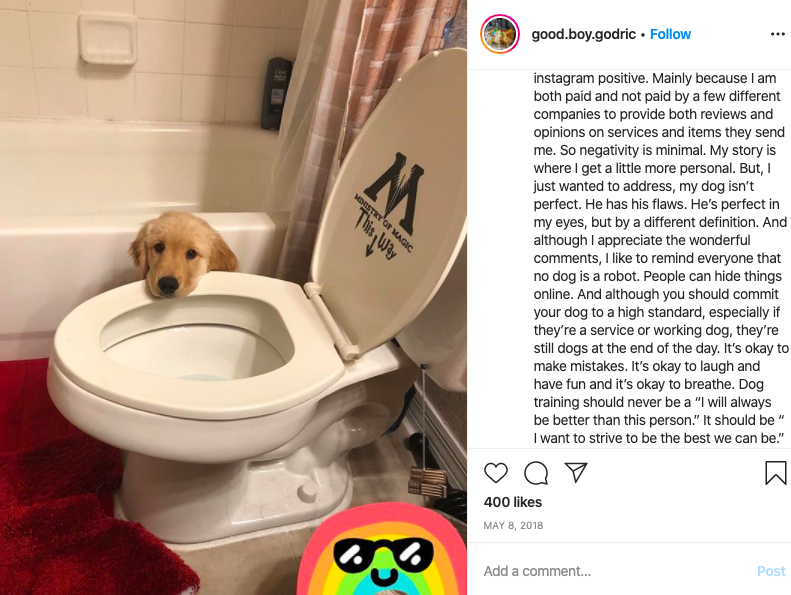The width and height of the screenshot is (791, 595).
Task: Click the shampoo bottle on the tub ledge
Action: coord(275,93)
